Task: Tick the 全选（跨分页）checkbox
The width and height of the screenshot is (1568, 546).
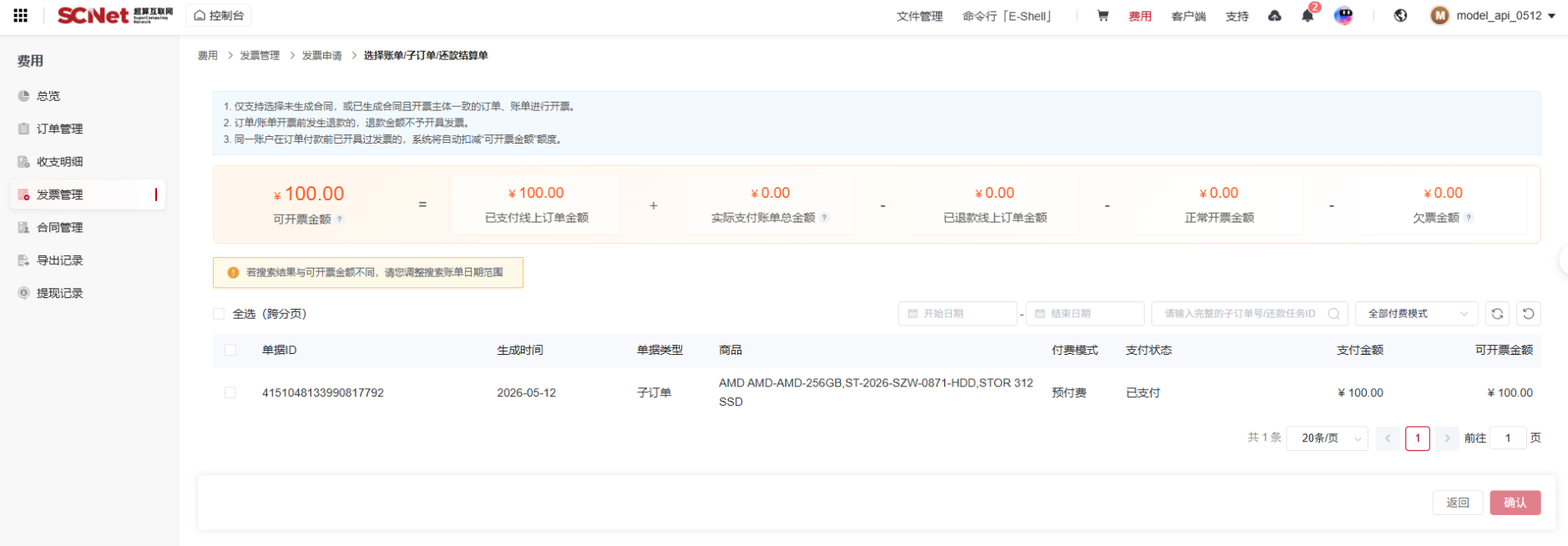Action: [x=219, y=314]
